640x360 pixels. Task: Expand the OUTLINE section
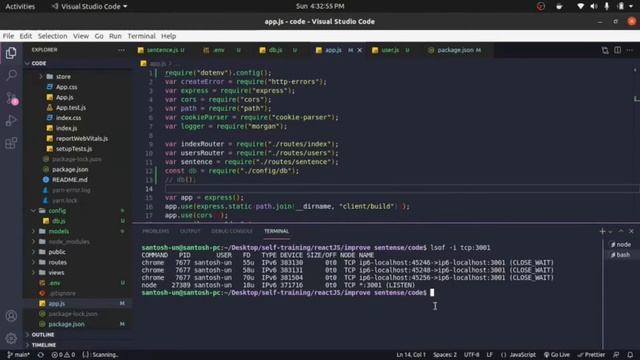[42, 335]
